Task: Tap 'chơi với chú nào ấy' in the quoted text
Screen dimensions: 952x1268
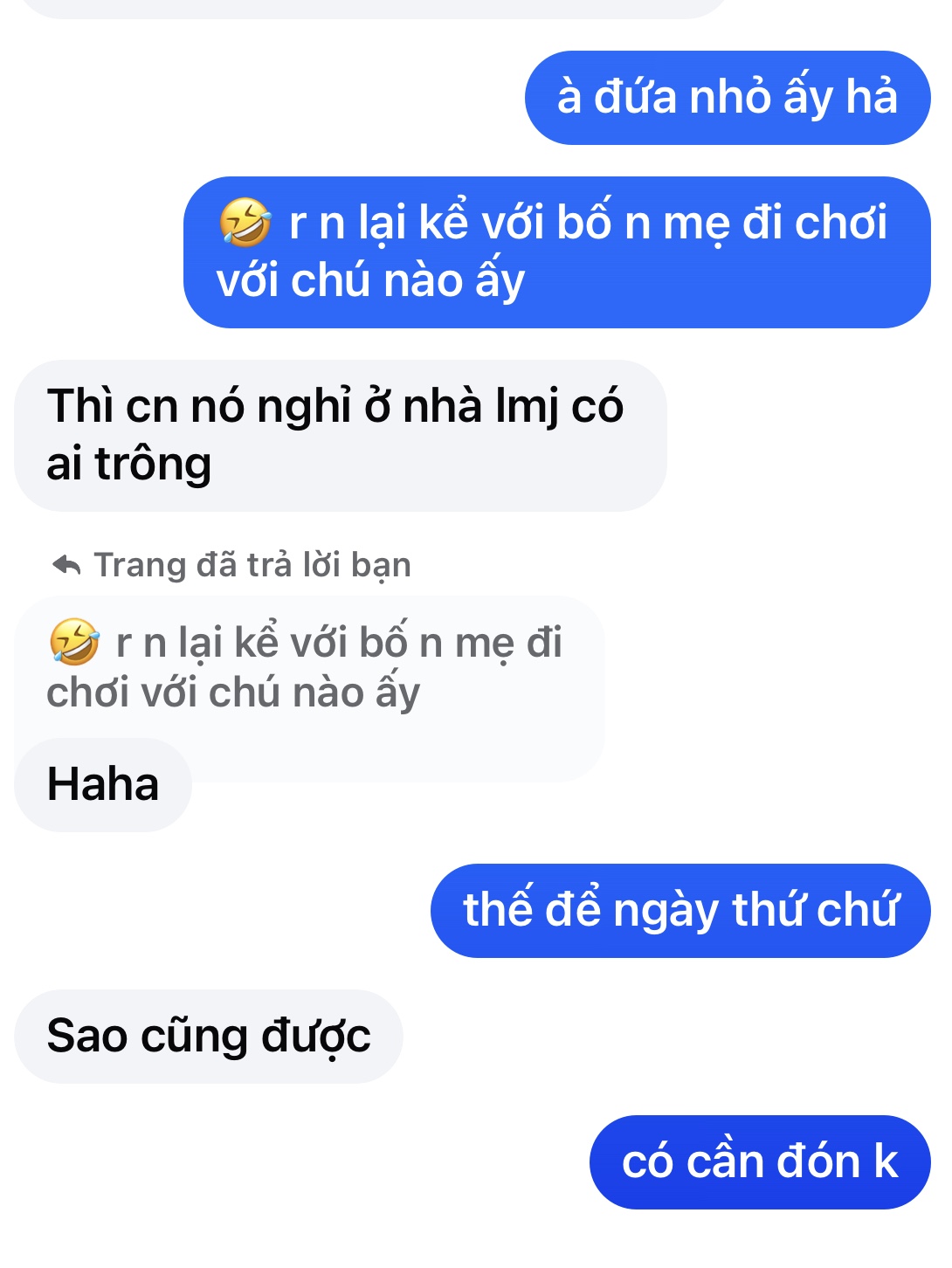Action: 233,693
